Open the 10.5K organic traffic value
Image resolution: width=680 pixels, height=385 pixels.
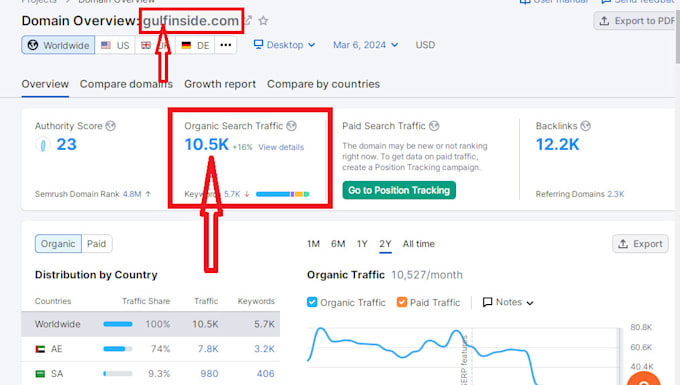[206, 144]
